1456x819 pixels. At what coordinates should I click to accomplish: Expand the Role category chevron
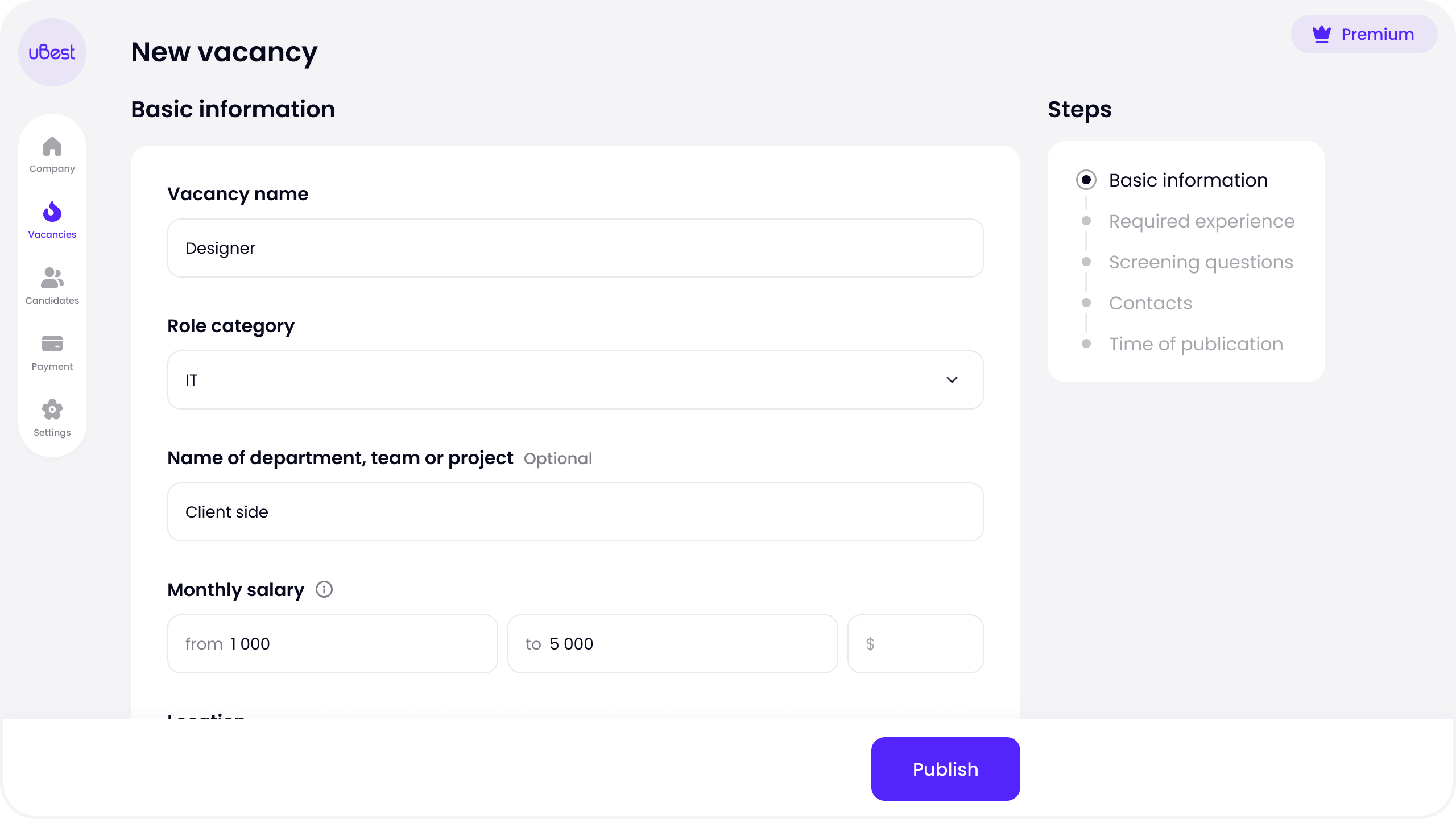tap(952, 380)
